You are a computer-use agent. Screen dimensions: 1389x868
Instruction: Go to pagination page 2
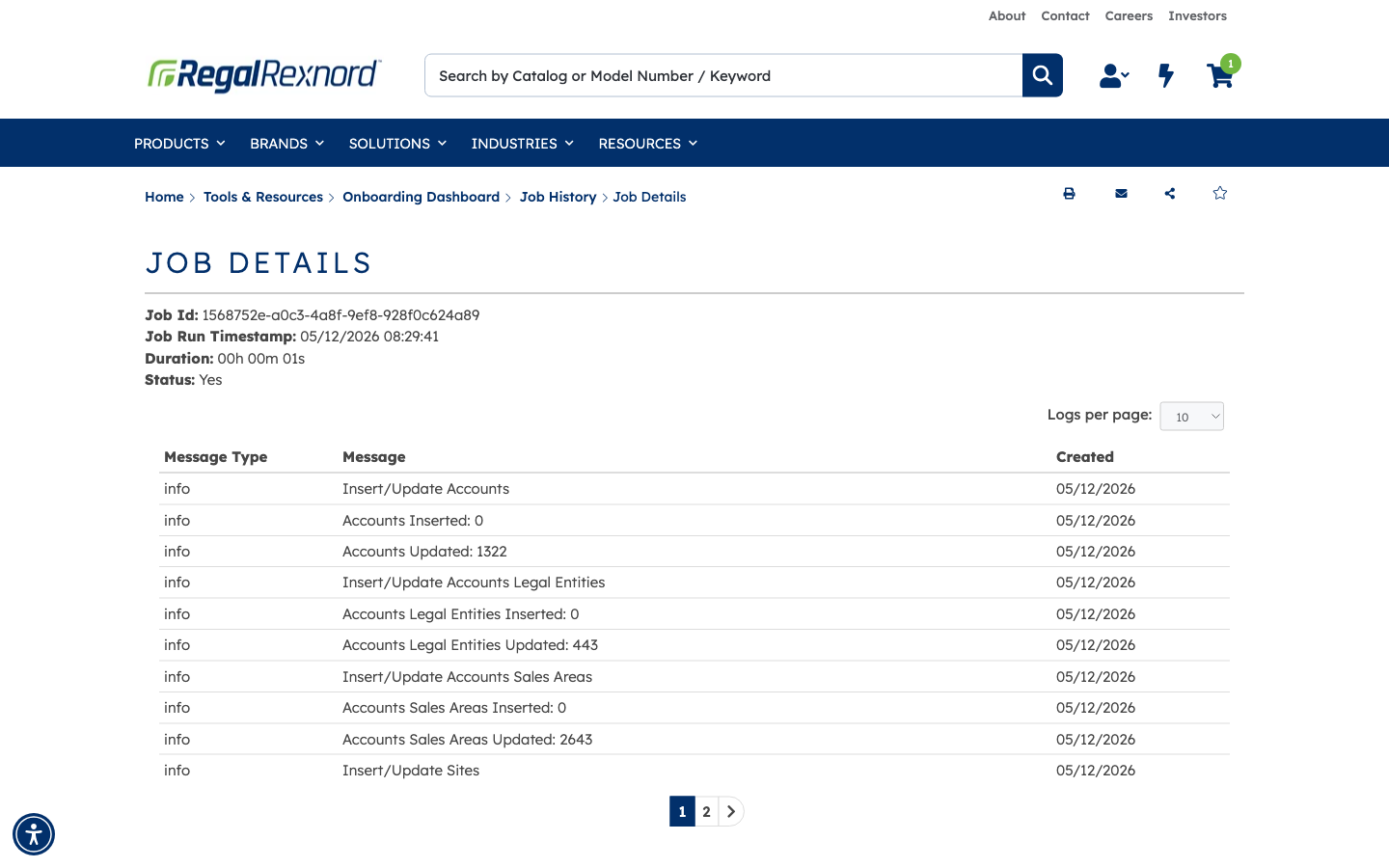click(707, 811)
